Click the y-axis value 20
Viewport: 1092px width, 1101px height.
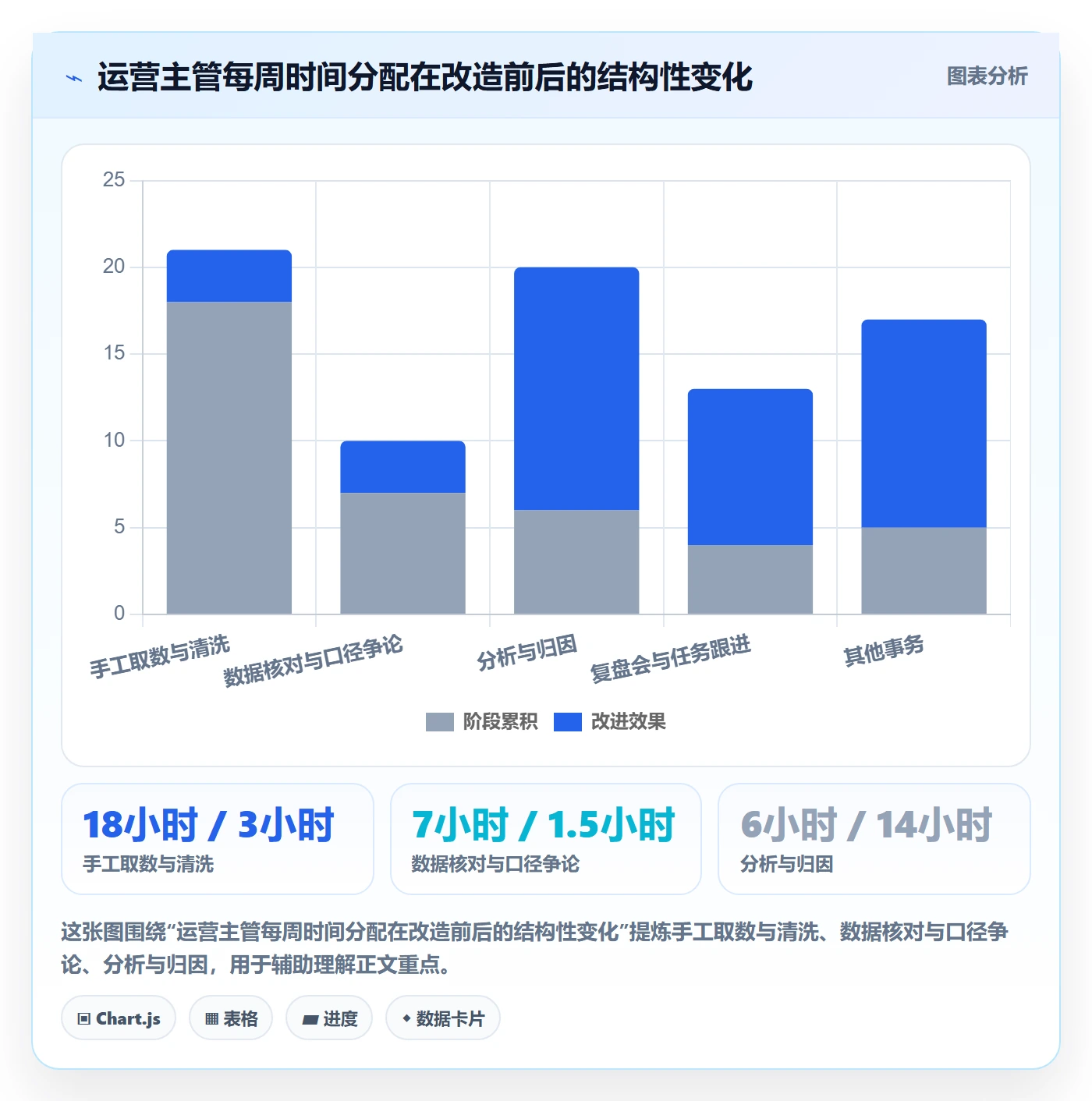(114, 267)
